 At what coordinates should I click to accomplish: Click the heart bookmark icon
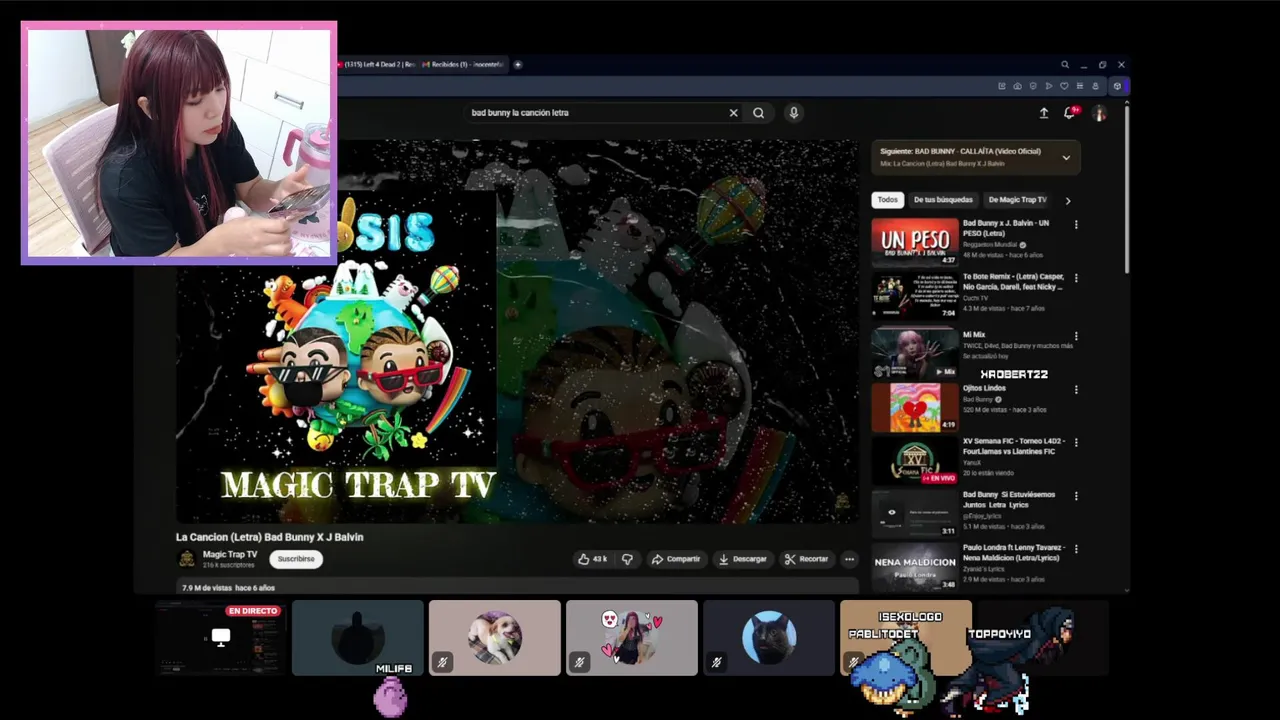(1064, 87)
